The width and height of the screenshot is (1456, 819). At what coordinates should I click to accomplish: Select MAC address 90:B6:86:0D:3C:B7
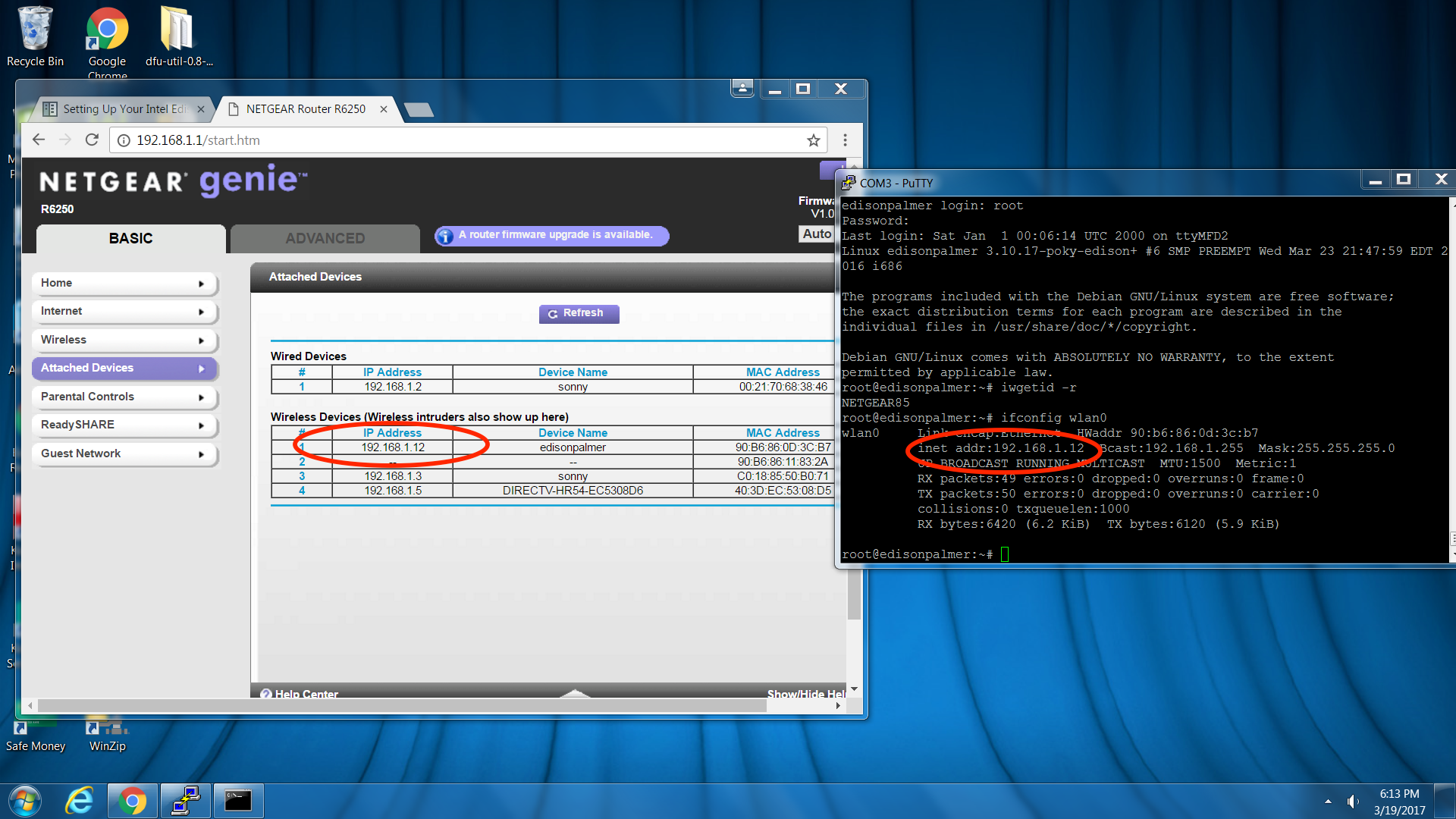tap(783, 447)
